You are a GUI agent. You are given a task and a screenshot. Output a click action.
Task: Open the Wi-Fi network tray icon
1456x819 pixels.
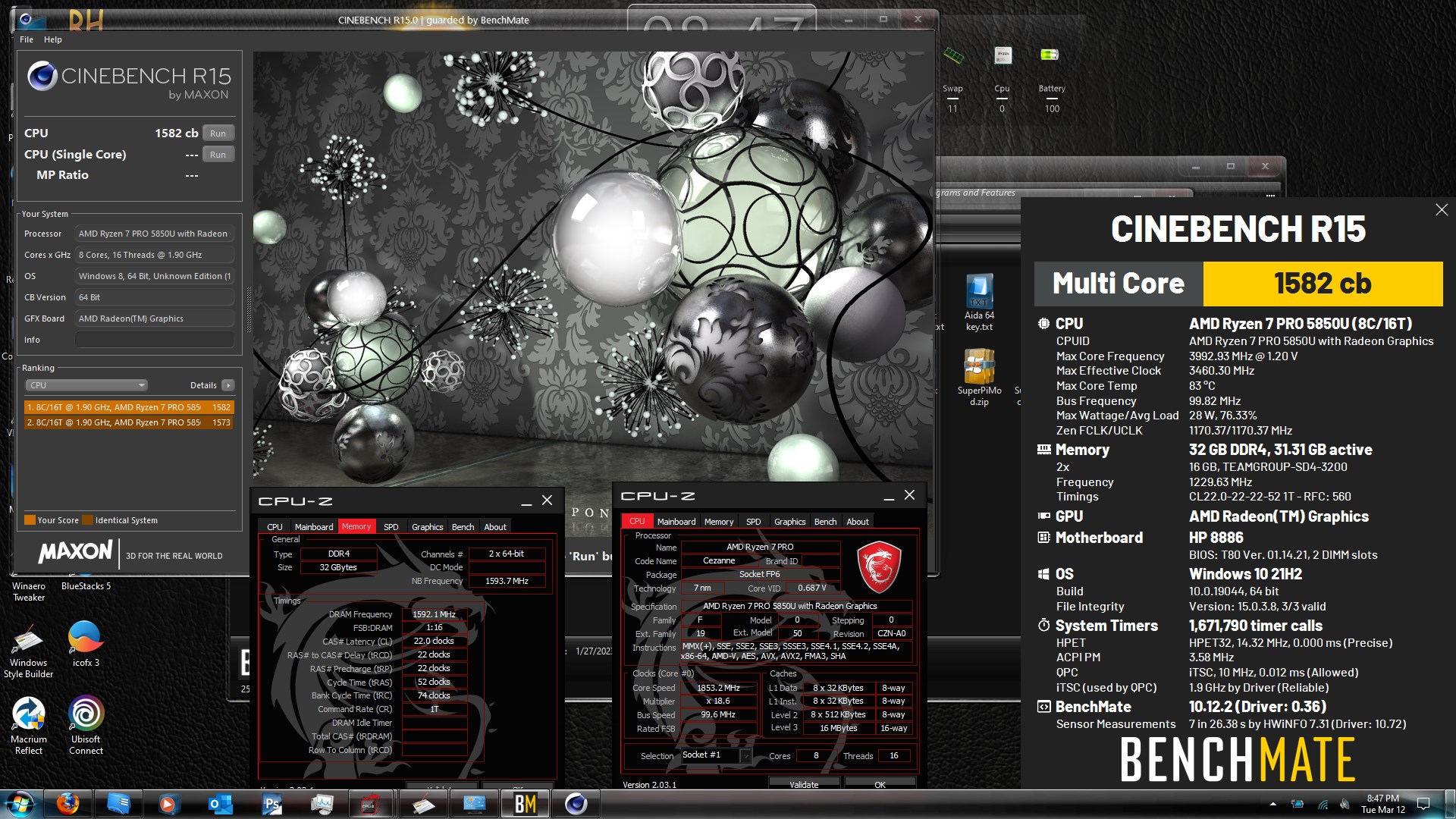(1323, 804)
